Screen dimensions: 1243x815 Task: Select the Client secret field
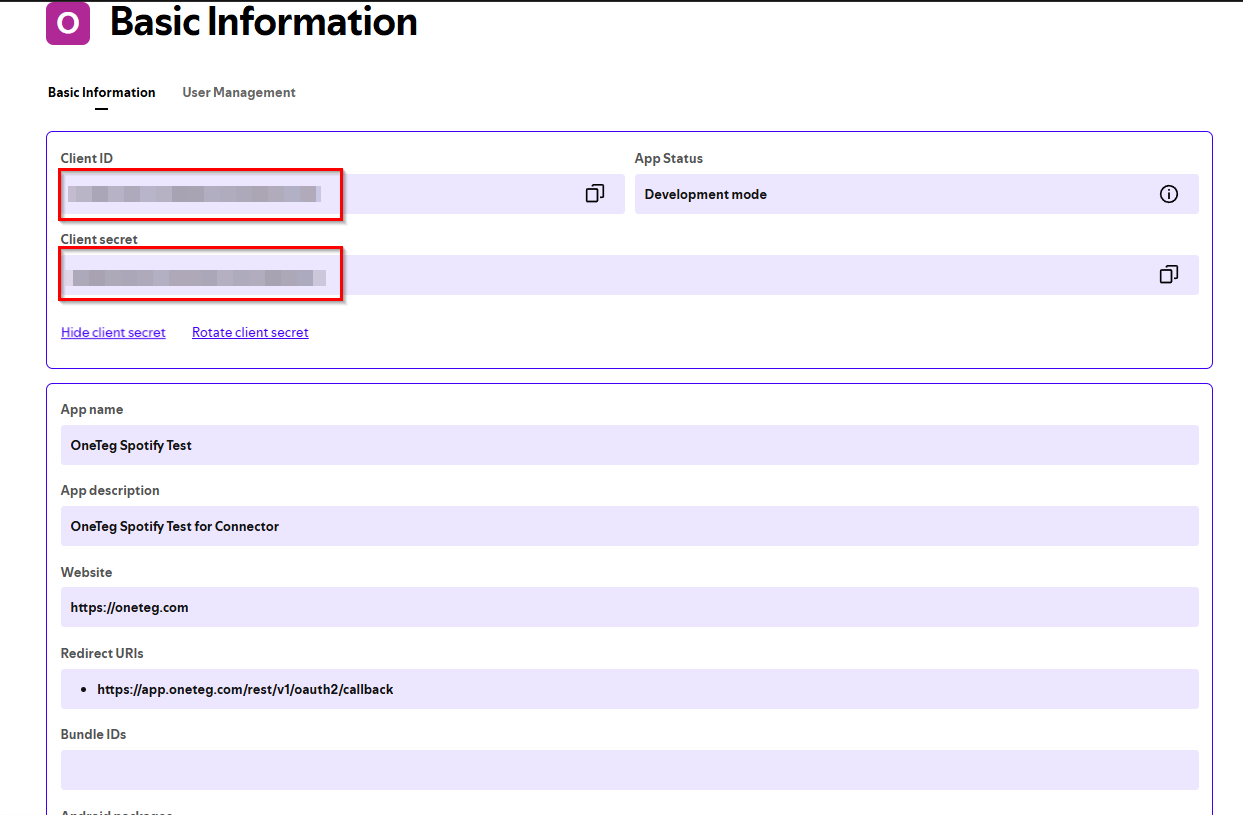(x=629, y=275)
